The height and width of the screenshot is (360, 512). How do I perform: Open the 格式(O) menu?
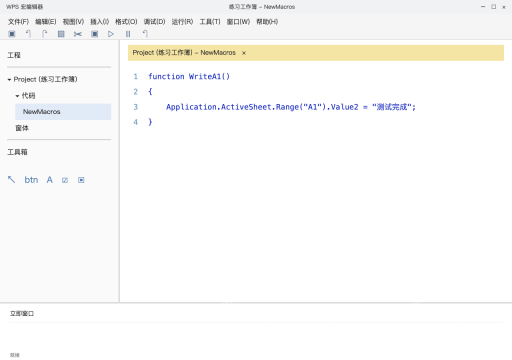coord(126,22)
